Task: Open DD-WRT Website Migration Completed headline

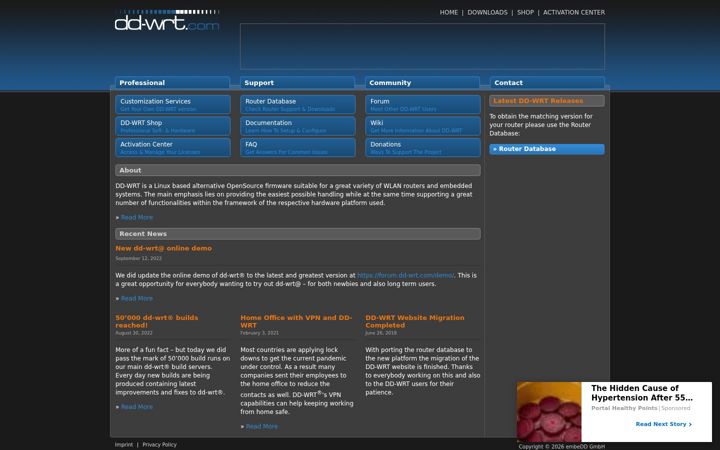Action: pyautogui.click(x=415, y=321)
